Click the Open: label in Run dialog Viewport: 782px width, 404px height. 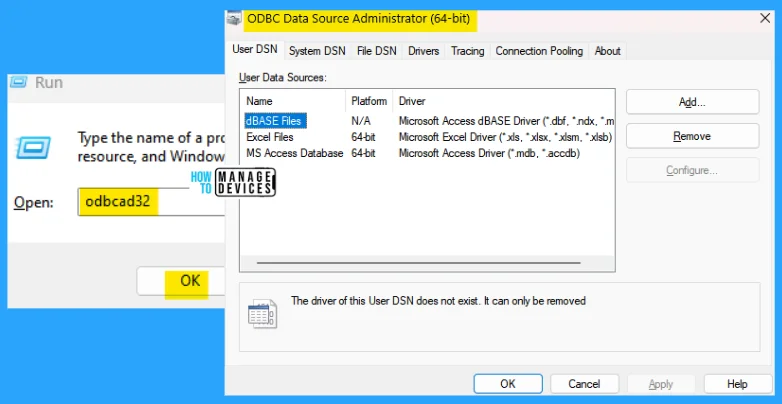(x=34, y=202)
